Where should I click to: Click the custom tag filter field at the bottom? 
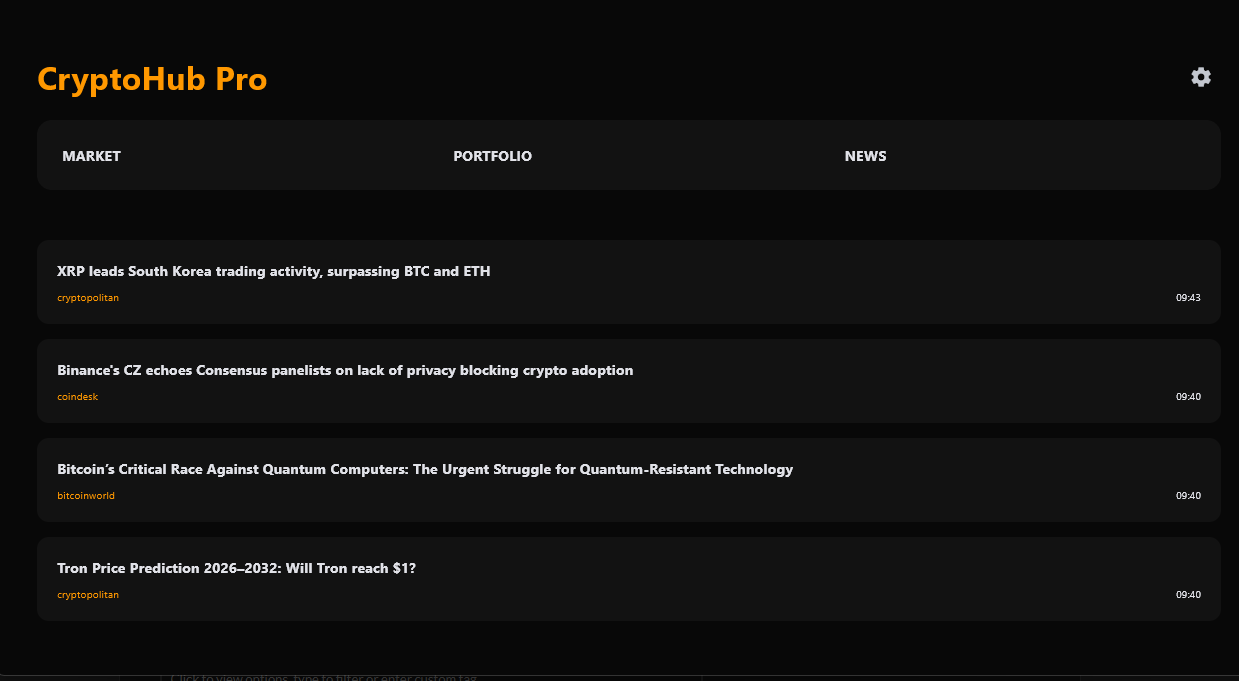pyautogui.click(x=325, y=677)
